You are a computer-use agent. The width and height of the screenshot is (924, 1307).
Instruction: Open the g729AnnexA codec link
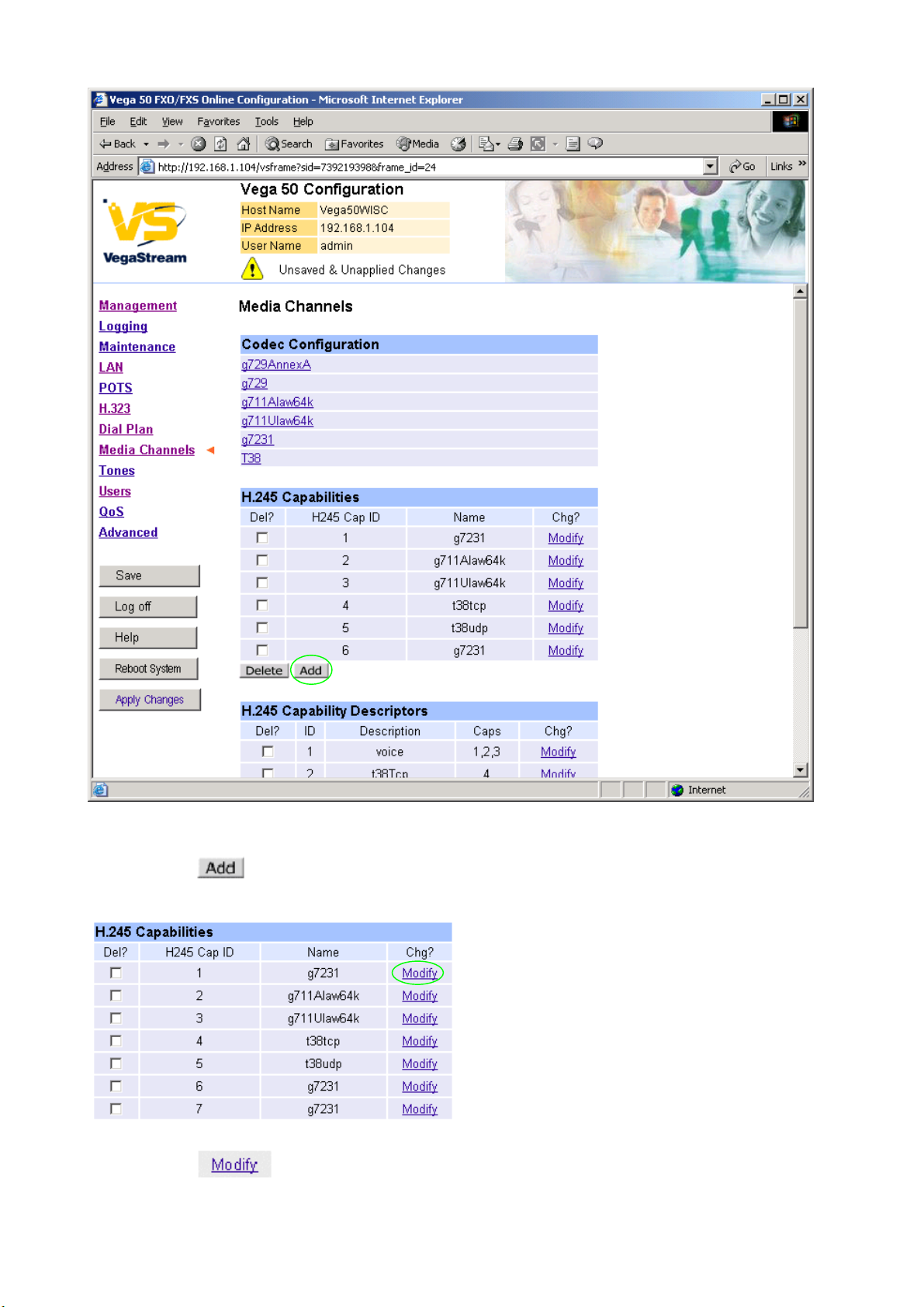pos(276,365)
